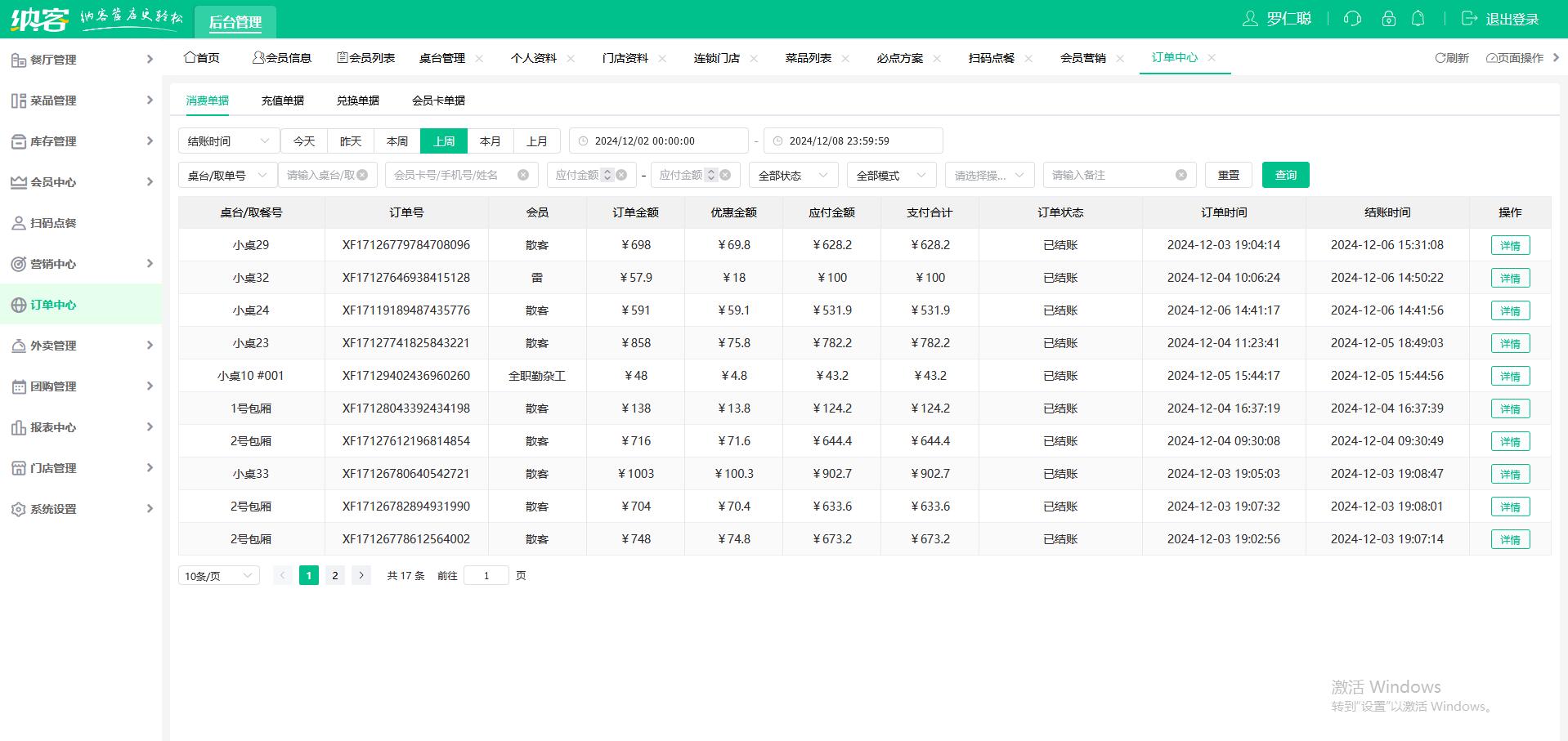1568x741 pixels.
Task: Select 上周 date range
Action: (x=444, y=141)
